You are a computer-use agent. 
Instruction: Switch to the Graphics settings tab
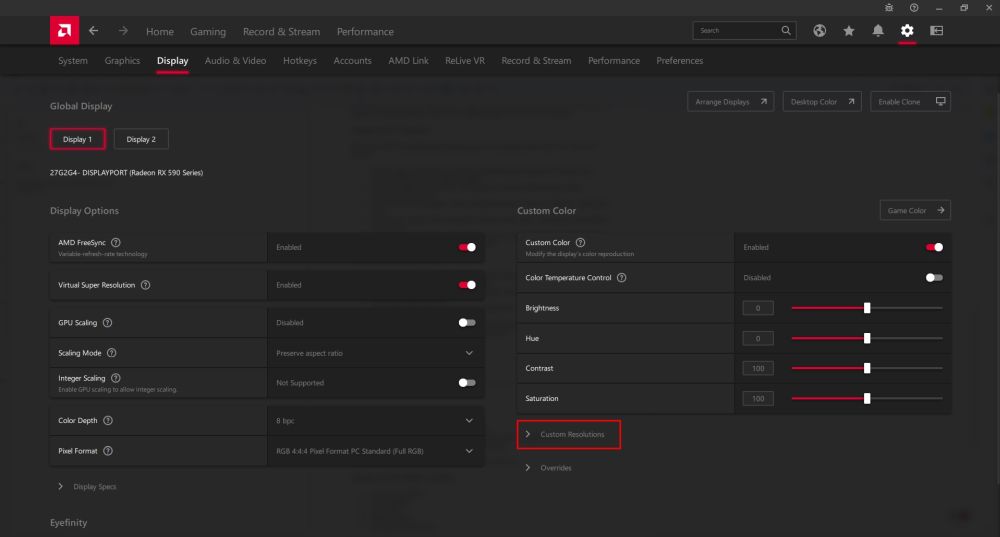tap(122, 61)
